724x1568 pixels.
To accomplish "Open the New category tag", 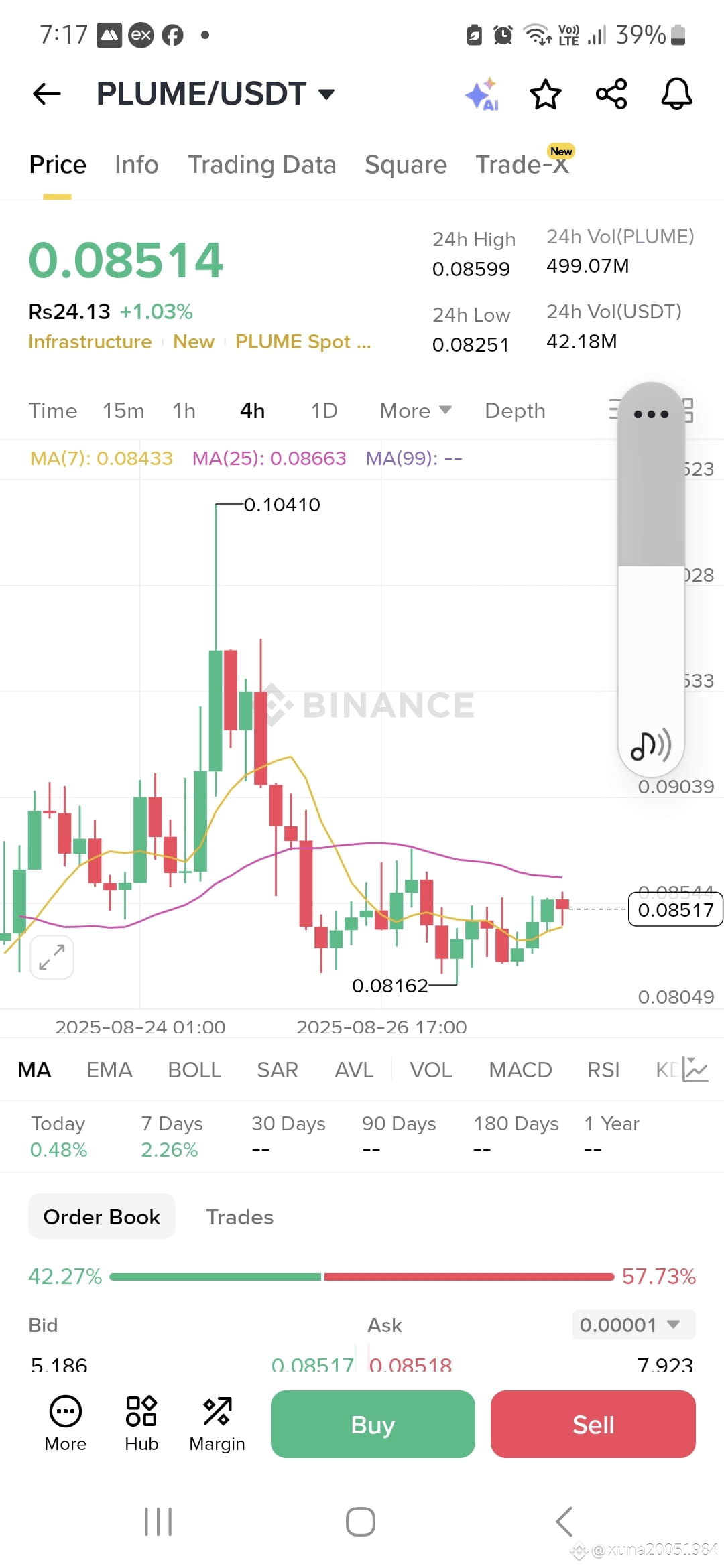I will (194, 342).
